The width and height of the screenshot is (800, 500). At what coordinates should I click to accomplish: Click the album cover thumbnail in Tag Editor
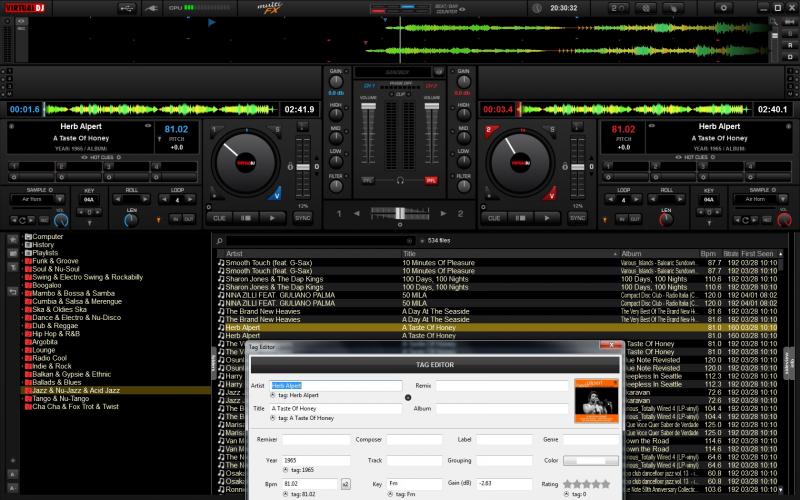point(596,401)
